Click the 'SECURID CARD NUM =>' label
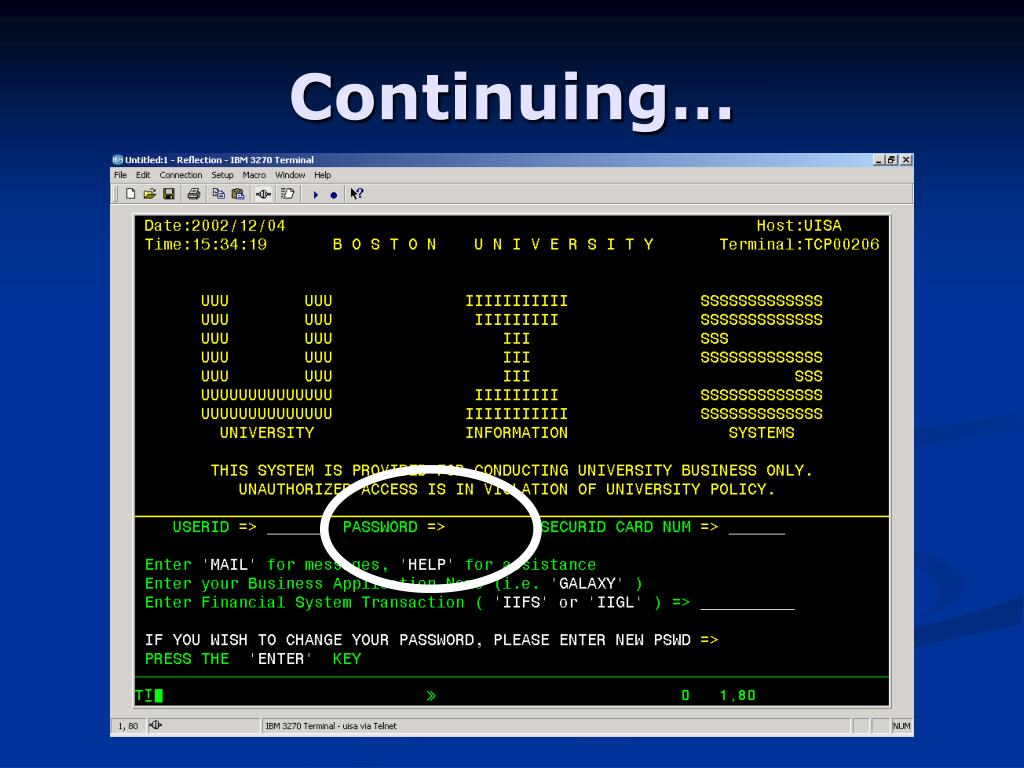Viewport: 1024px width, 768px height. [630, 527]
